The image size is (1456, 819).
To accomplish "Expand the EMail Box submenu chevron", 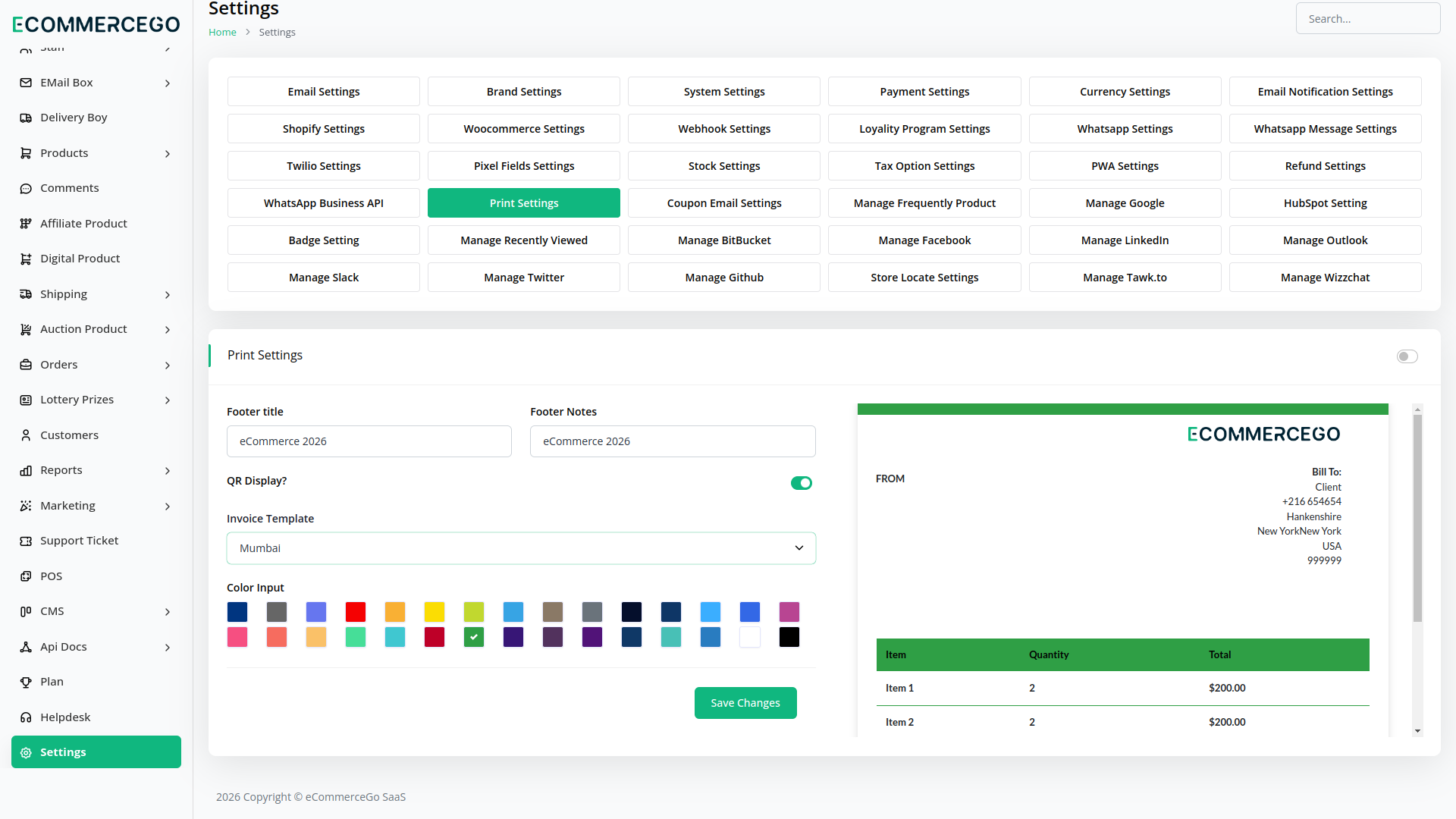I will coord(168,83).
